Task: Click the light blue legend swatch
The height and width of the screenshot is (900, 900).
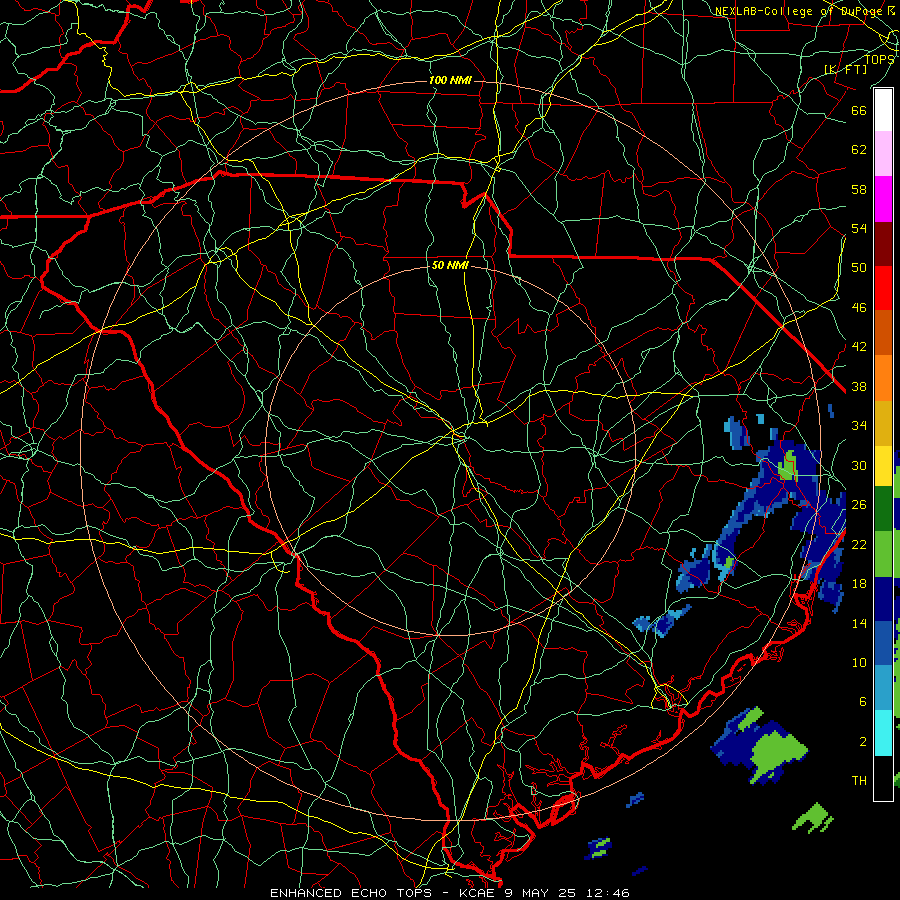Action: pyautogui.click(x=883, y=688)
